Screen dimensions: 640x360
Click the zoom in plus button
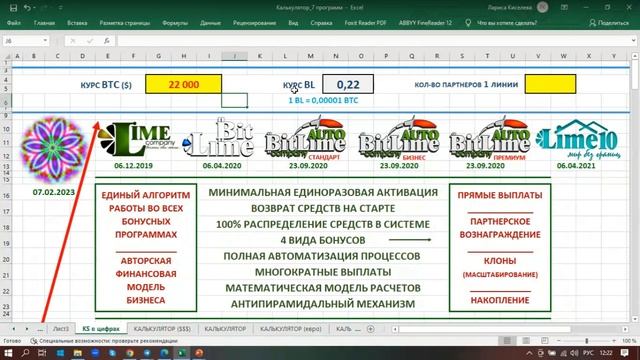(x=613, y=340)
